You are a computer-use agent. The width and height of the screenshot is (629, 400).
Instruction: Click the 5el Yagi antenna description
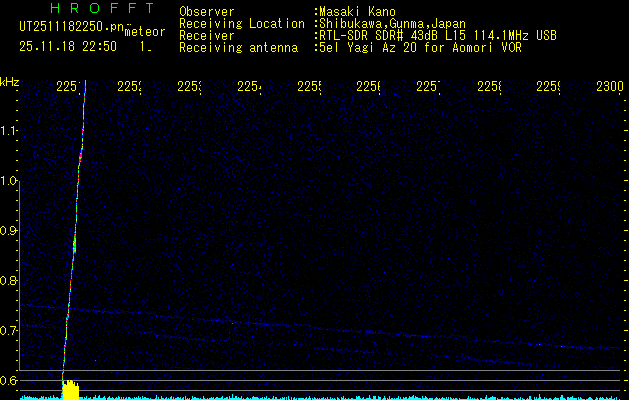pyautogui.click(x=419, y=47)
